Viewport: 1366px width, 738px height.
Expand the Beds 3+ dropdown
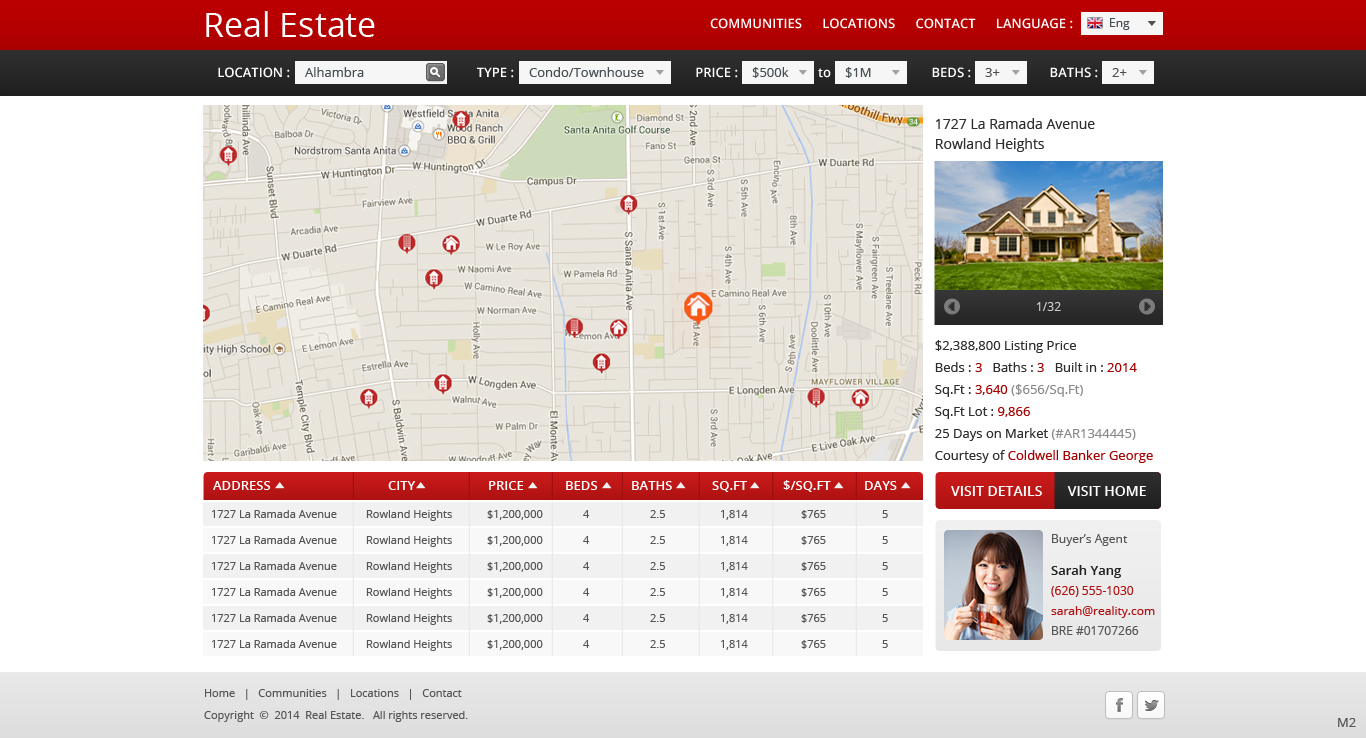click(x=1001, y=72)
